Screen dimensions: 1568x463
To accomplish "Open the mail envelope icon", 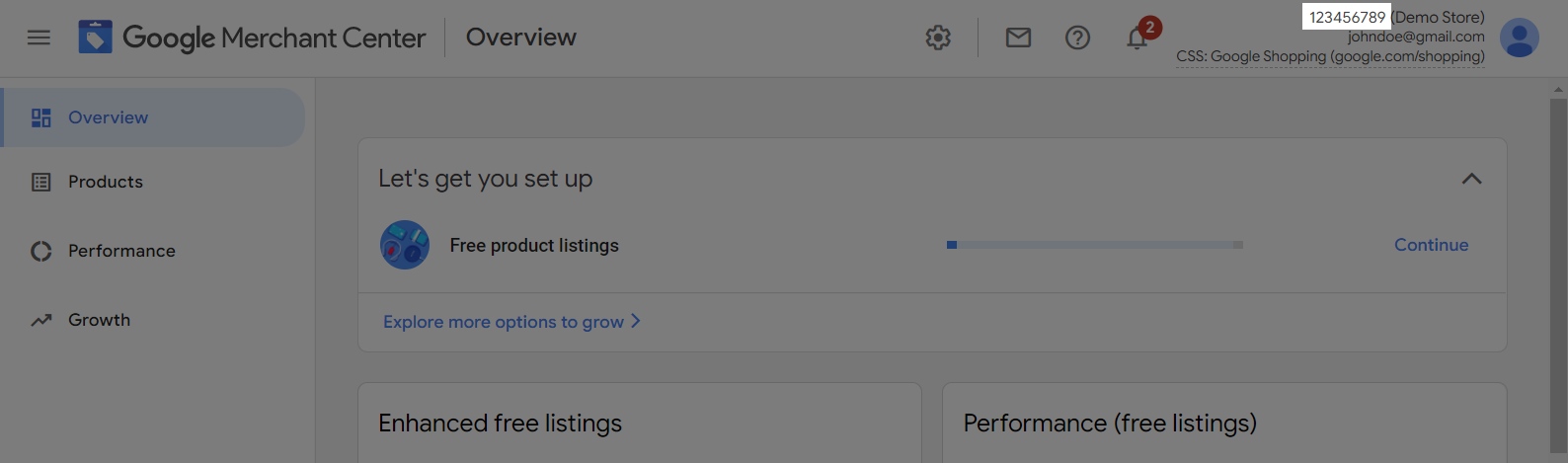I will (x=1018, y=38).
